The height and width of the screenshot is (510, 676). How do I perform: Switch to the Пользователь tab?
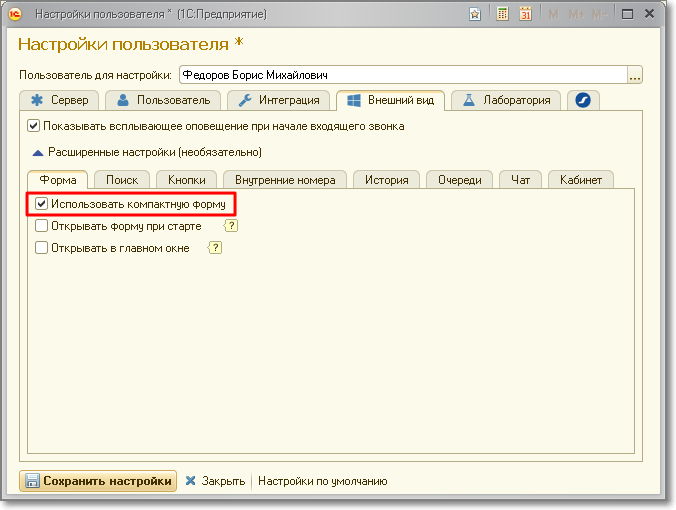pos(163,100)
